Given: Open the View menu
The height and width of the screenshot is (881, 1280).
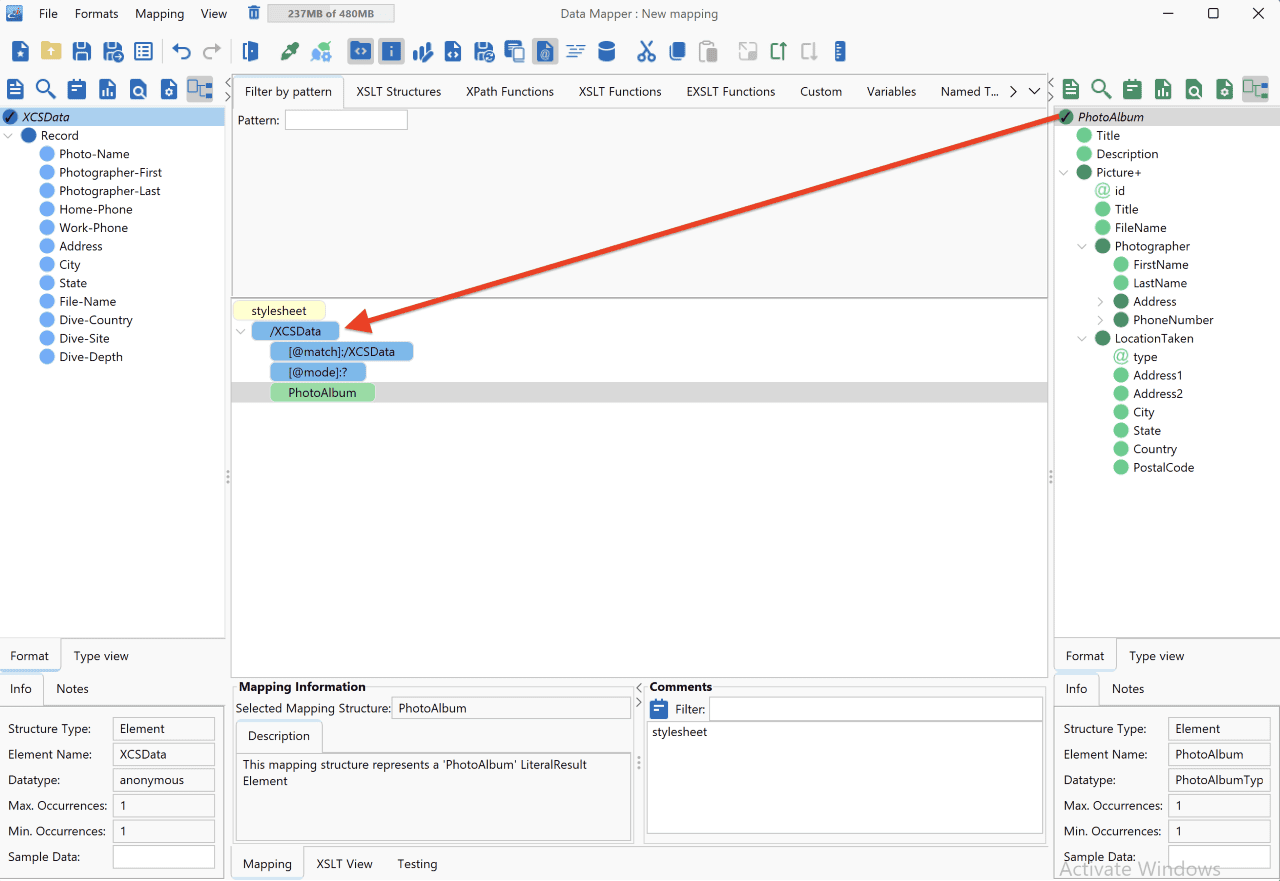Looking at the screenshot, I should 214,14.
